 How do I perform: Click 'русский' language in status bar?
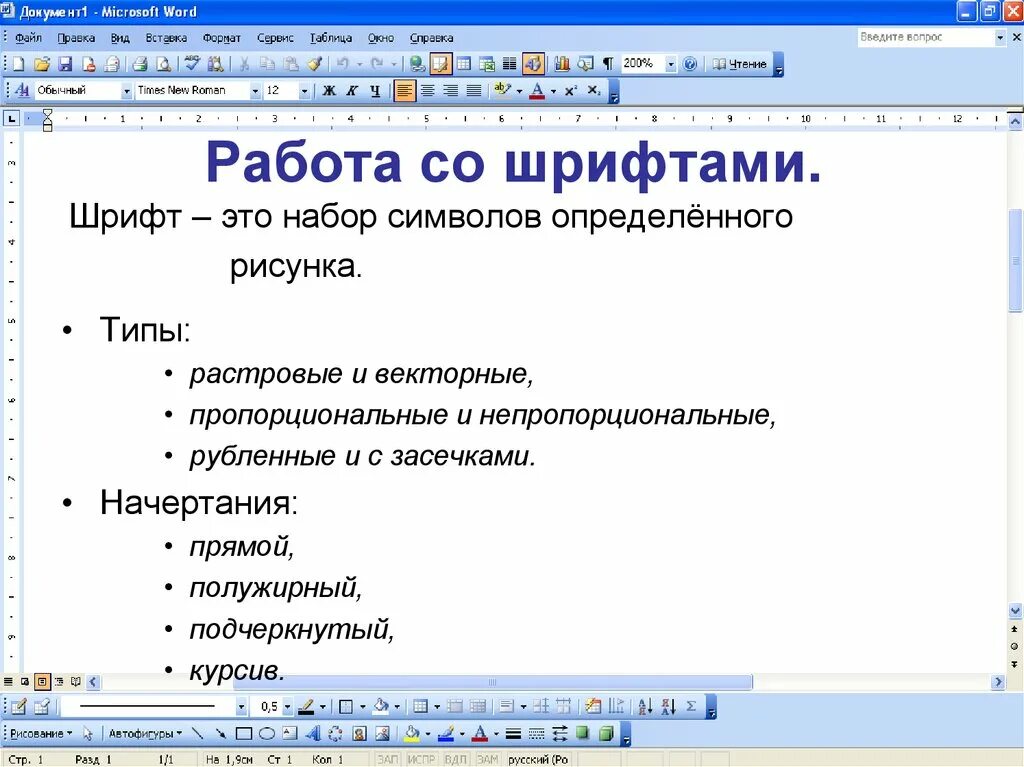pos(537,759)
